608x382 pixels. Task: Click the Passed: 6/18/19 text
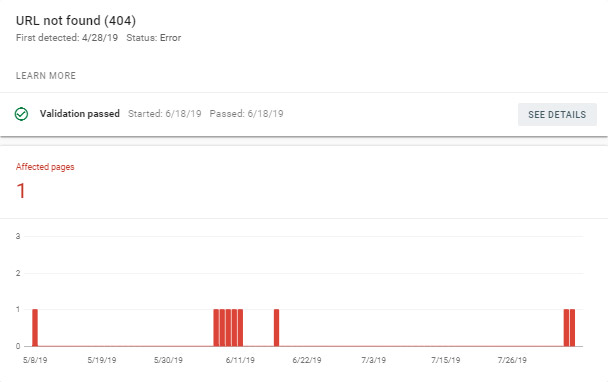pos(246,114)
